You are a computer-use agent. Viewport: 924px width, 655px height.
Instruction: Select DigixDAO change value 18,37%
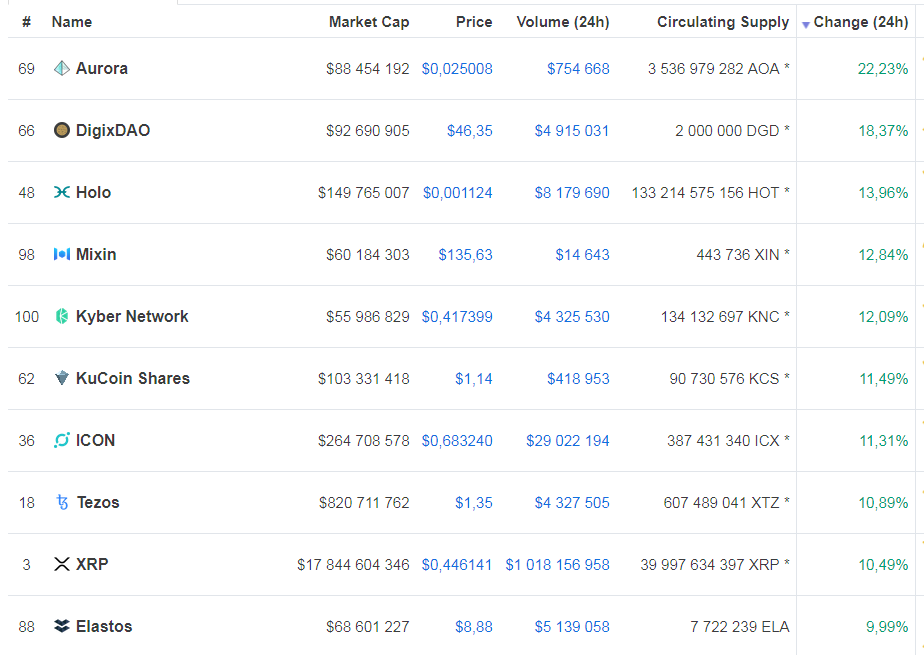tap(883, 131)
